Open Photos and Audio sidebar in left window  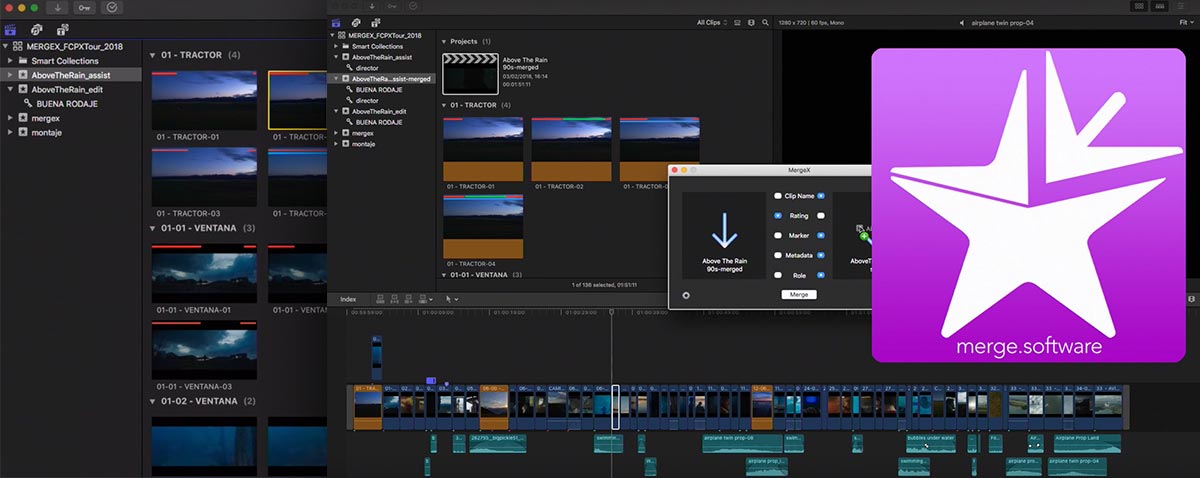coord(36,29)
